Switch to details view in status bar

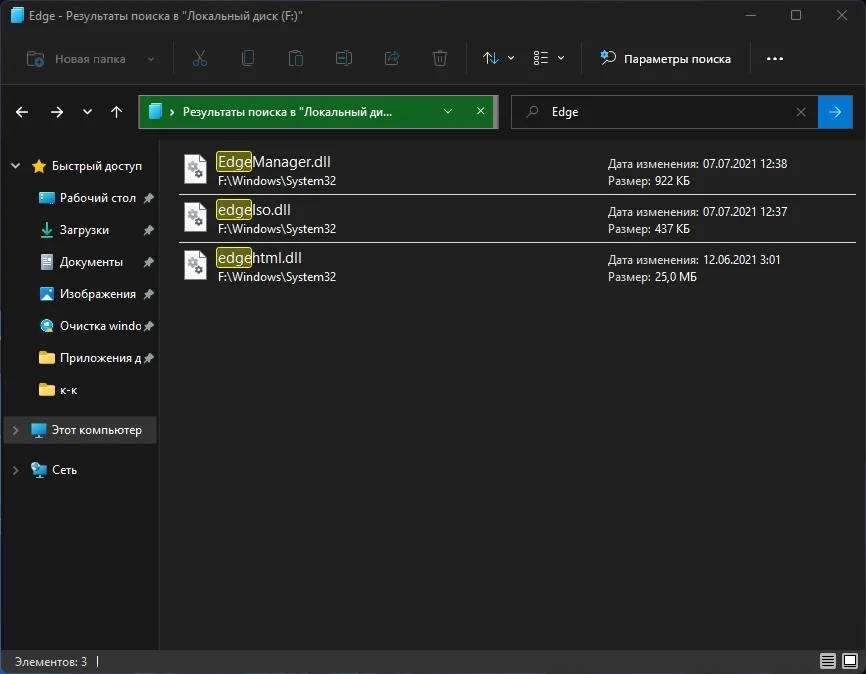click(827, 661)
